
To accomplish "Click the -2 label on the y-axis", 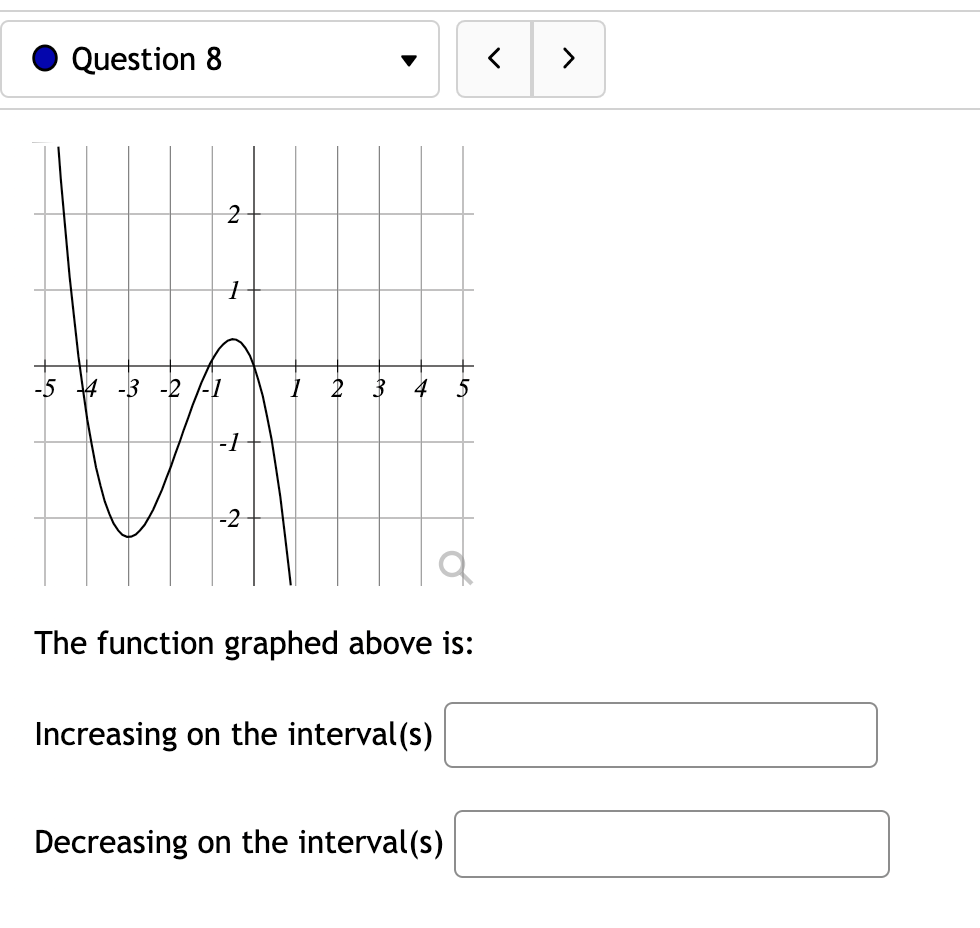I will pos(229,519).
